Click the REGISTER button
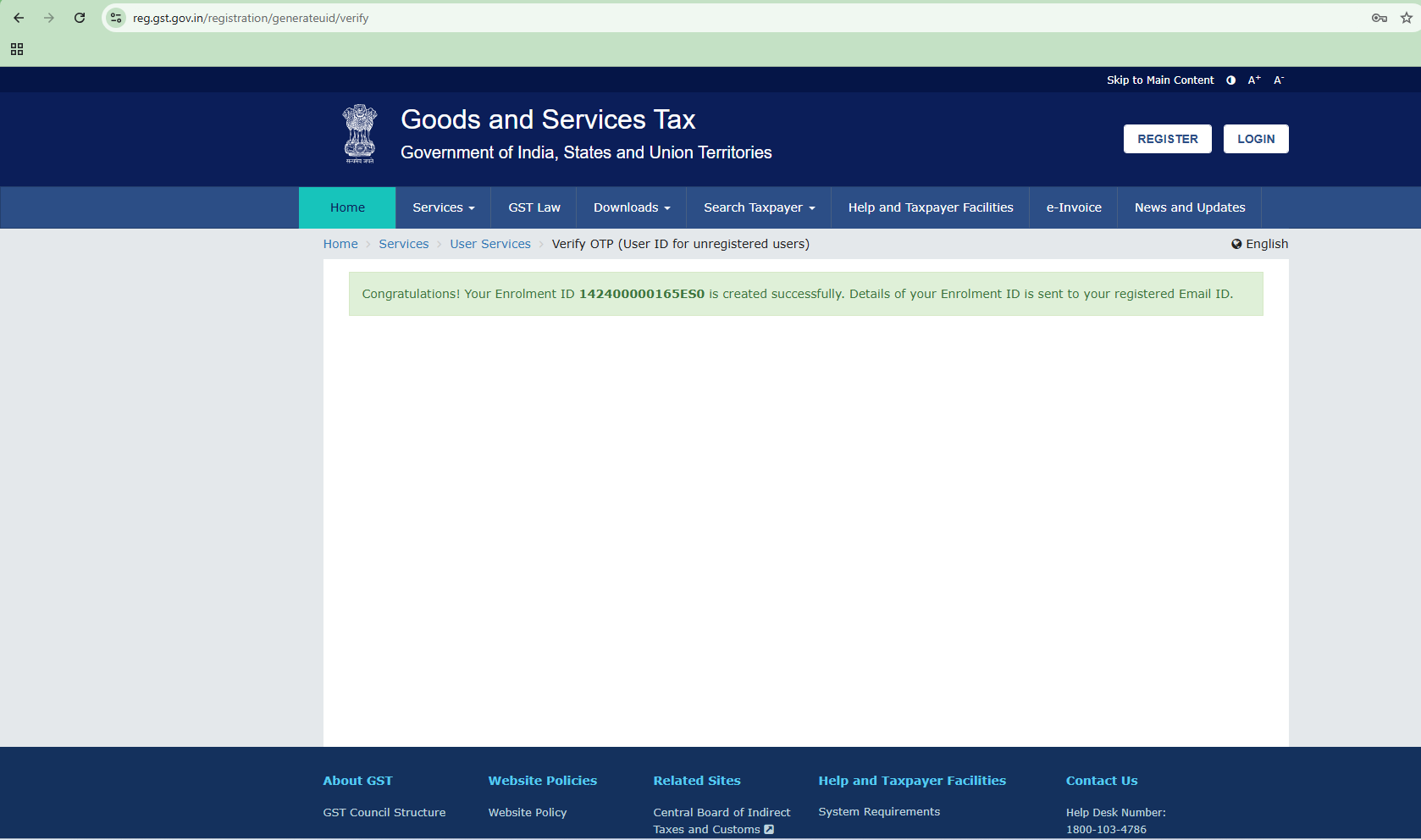The height and width of the screenshot is (840, 1421). [x=1167, y=139]
